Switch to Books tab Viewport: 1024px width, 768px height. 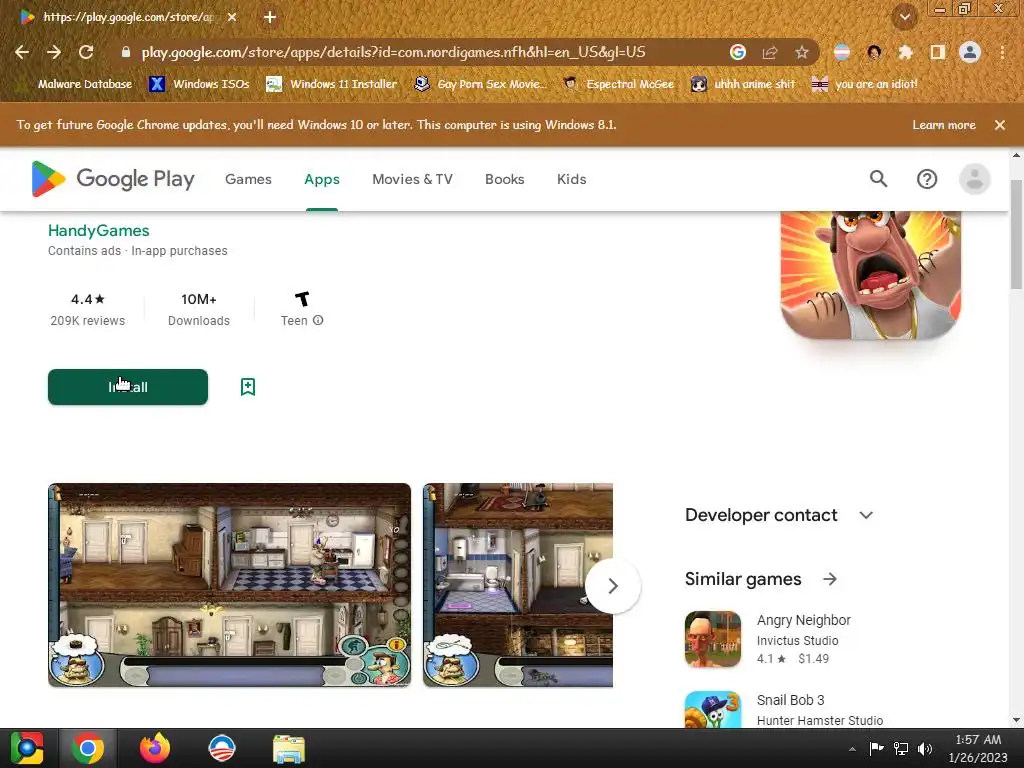pos(504,179)
